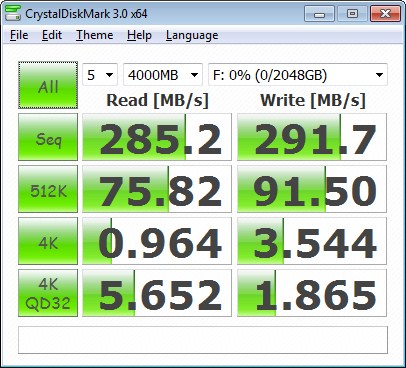
Task: Click the CrystalDiskMark title bar icon
Action: (13, 13)
